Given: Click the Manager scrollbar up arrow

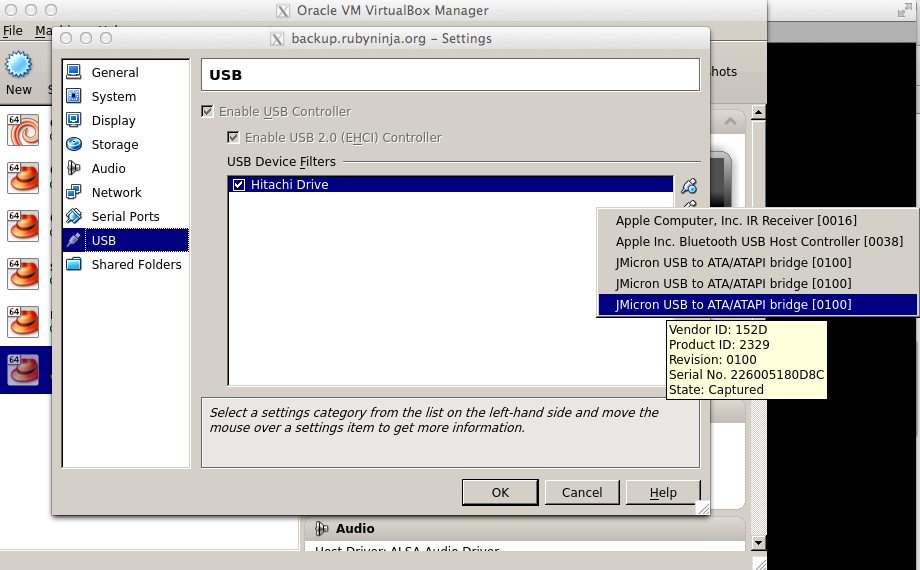Looking at the screenshot, I should (x=758, y=112).
